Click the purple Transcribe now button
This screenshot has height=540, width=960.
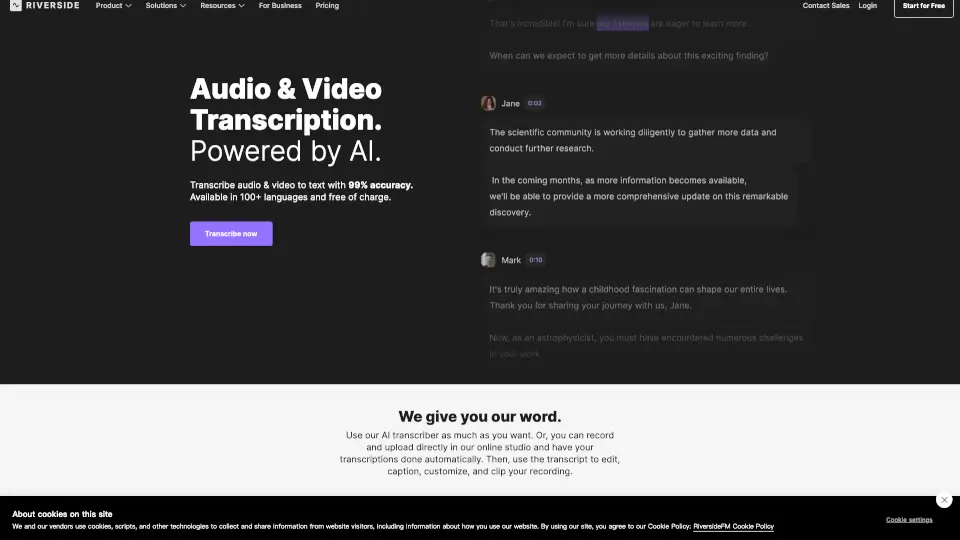[x=231, y=234]
